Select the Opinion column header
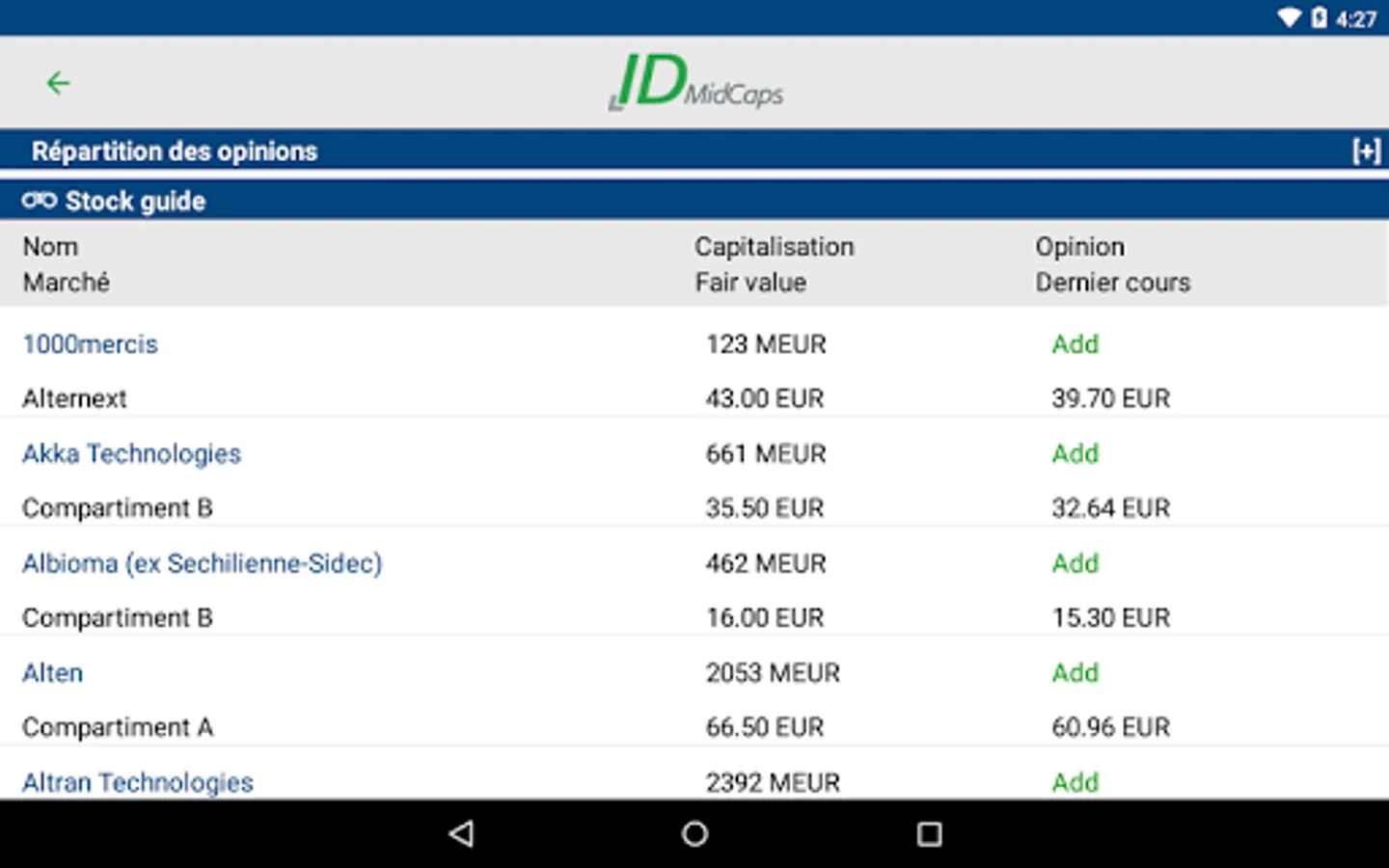 [x=1080, y=247]
